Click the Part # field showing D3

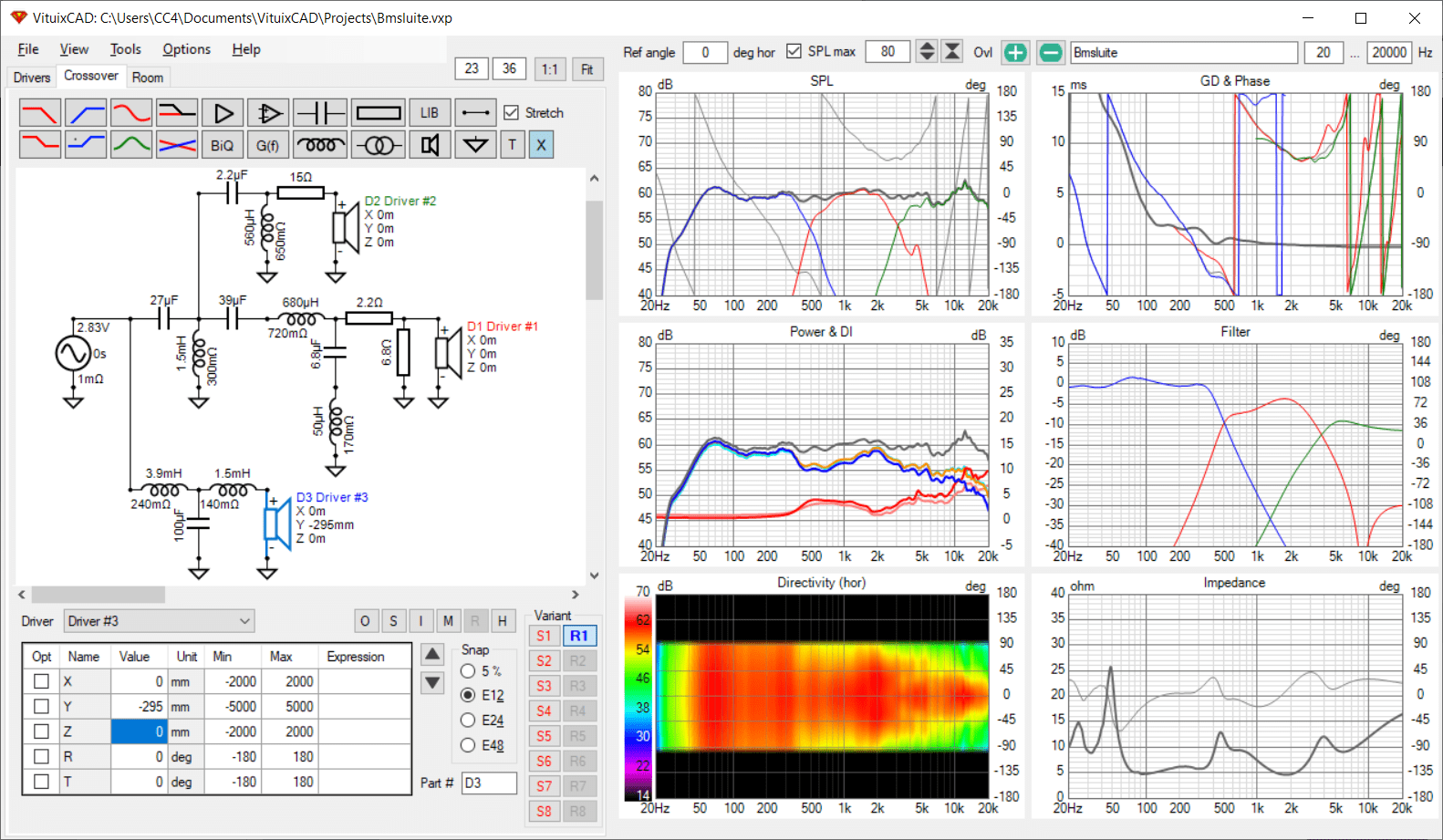click(489, 783)
